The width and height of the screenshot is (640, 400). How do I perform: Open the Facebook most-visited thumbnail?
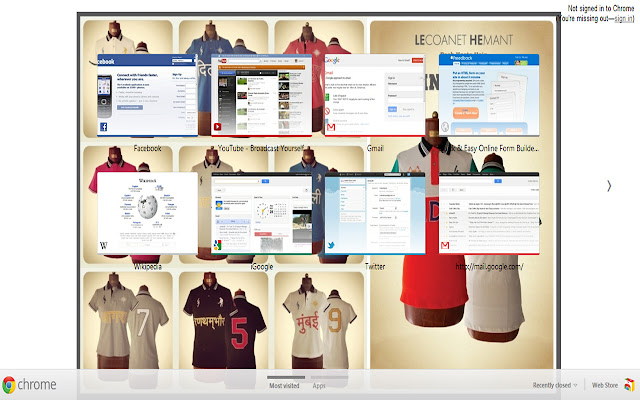[147, 95]
